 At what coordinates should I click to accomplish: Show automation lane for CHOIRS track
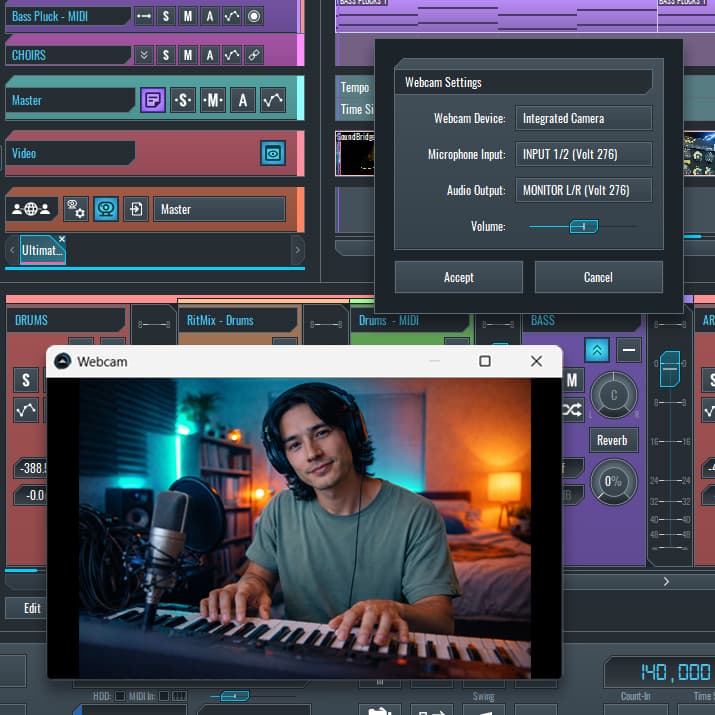pos(232,55)
